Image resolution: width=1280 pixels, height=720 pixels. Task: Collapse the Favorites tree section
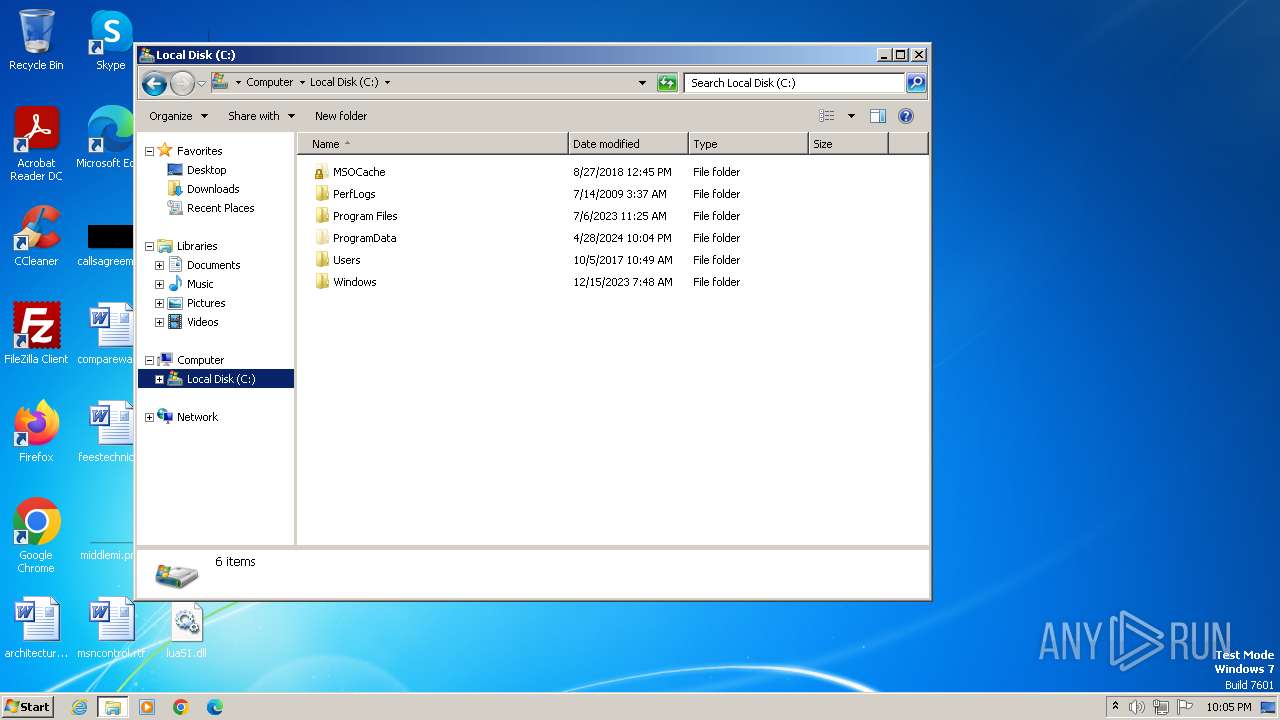coord(150,151)
